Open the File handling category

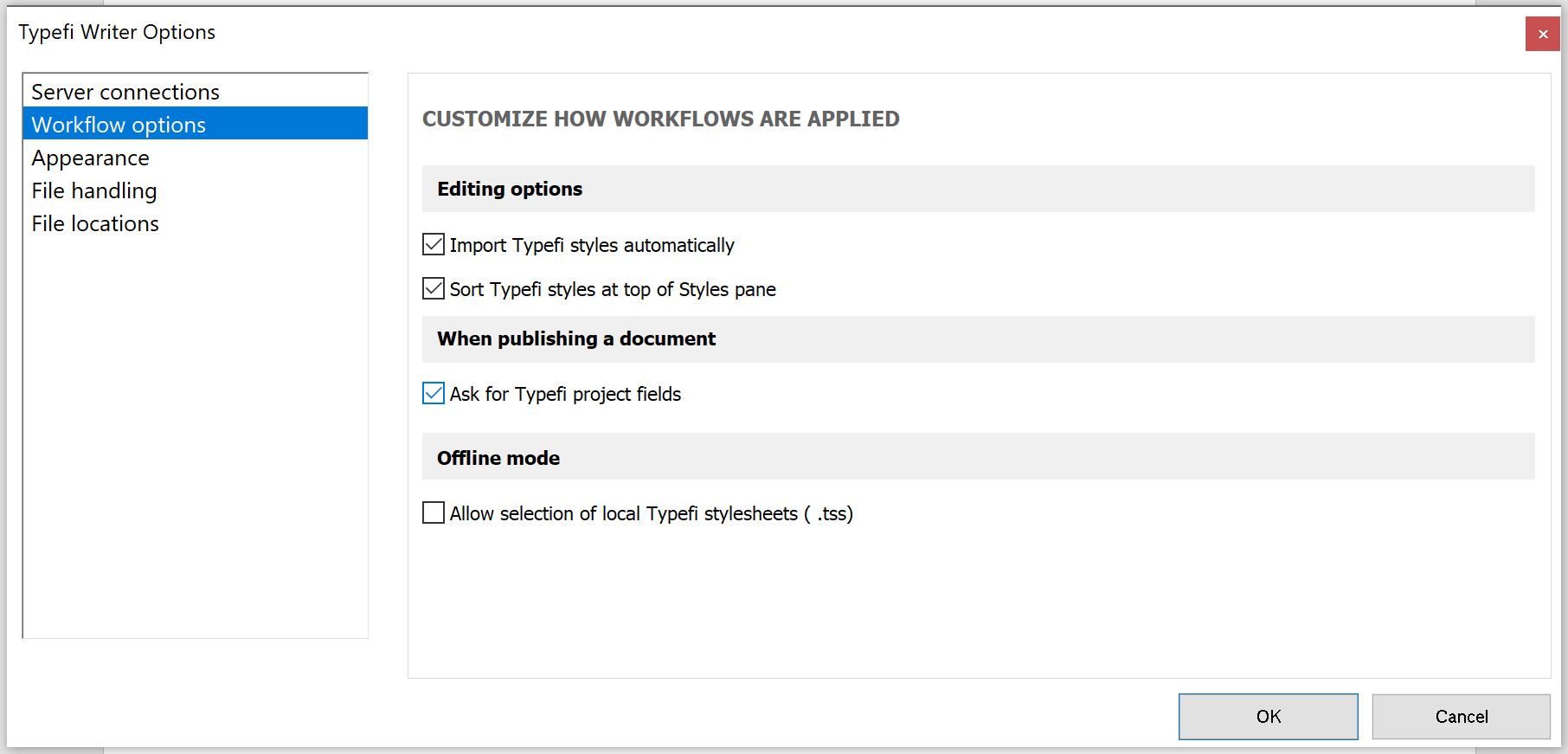195,190
